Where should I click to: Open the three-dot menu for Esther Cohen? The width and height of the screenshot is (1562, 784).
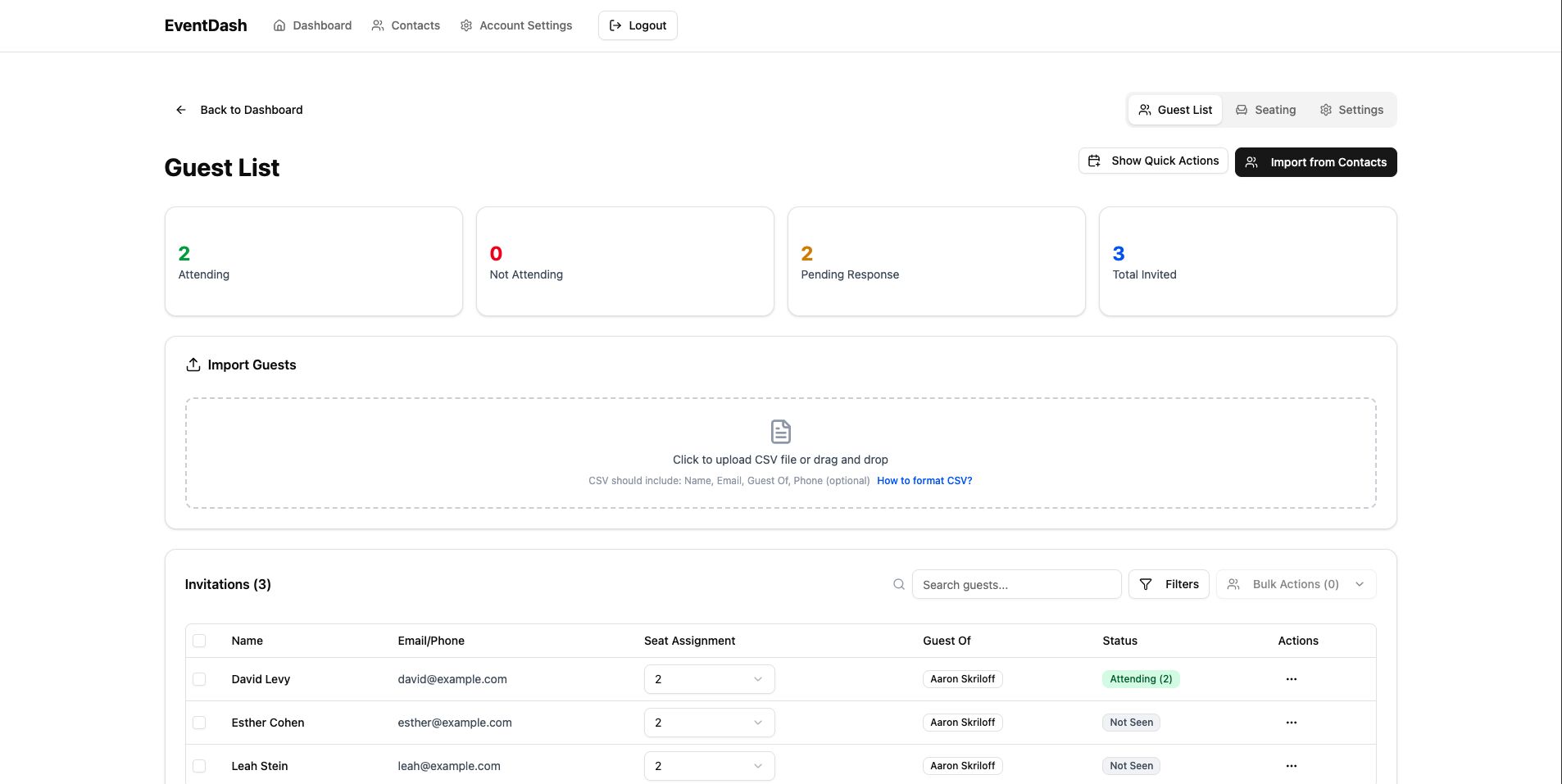pos(1291,723)
